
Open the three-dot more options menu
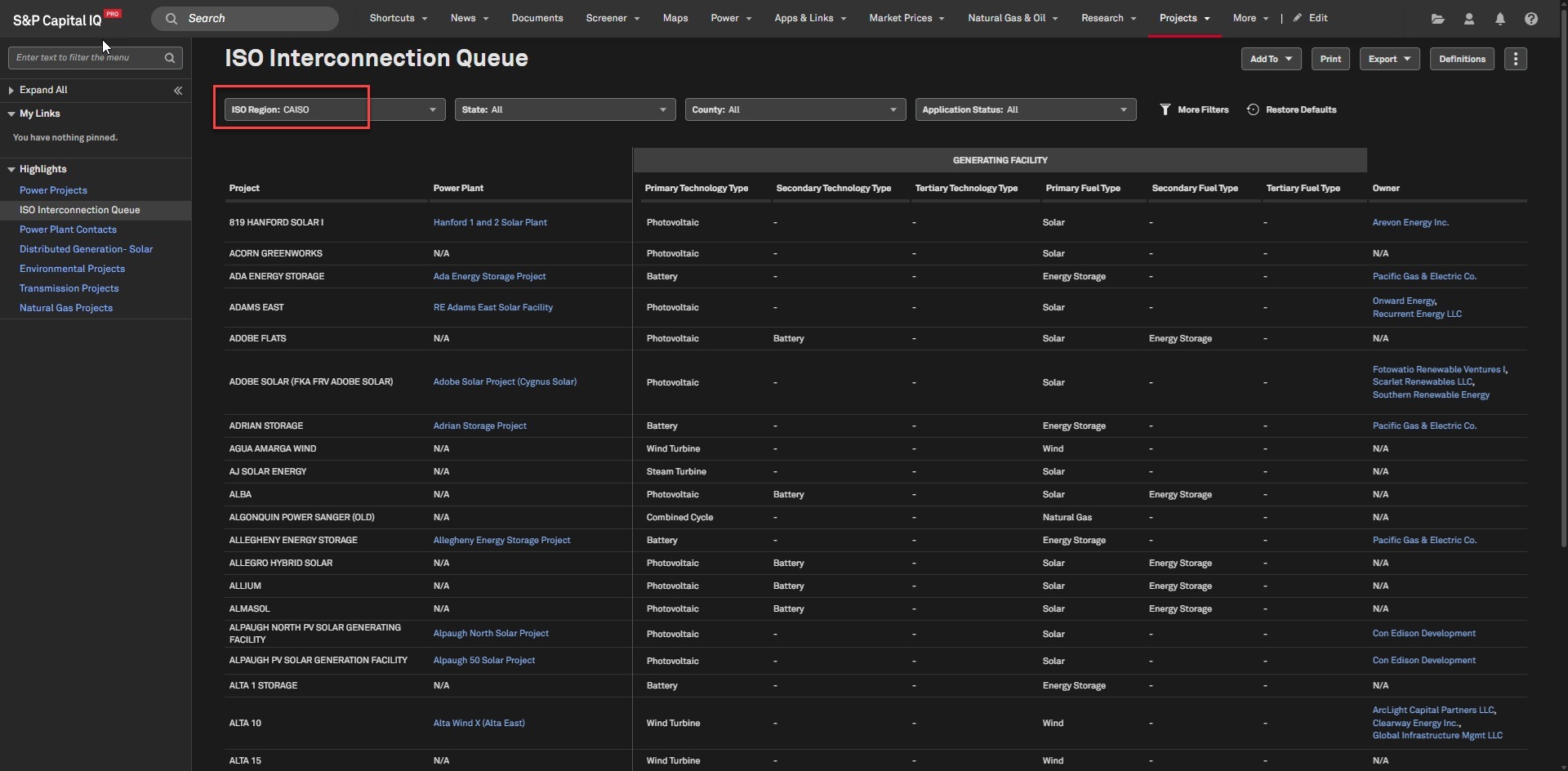1515,59
